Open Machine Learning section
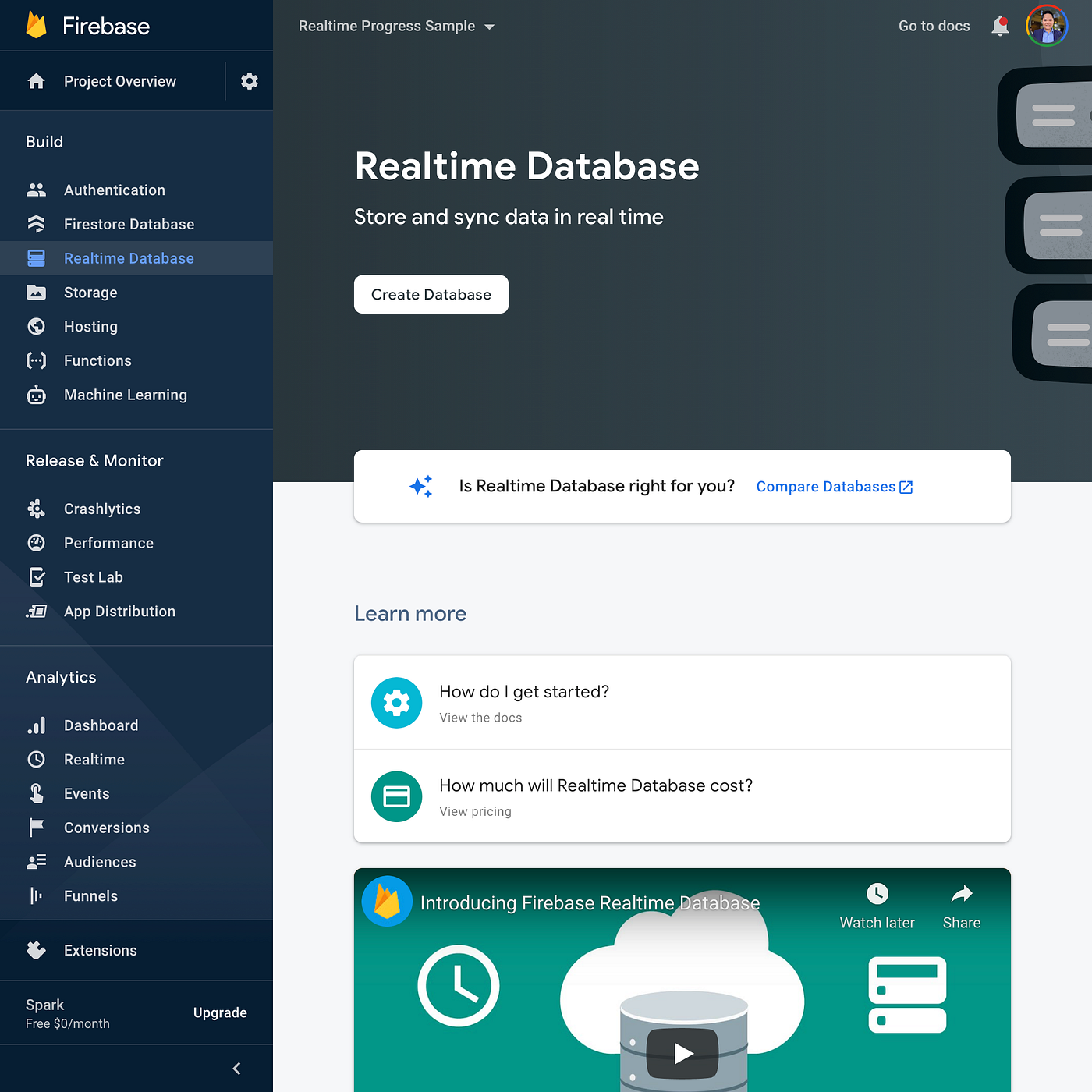Screen dimensions: 1092x1092 point(125,395)
